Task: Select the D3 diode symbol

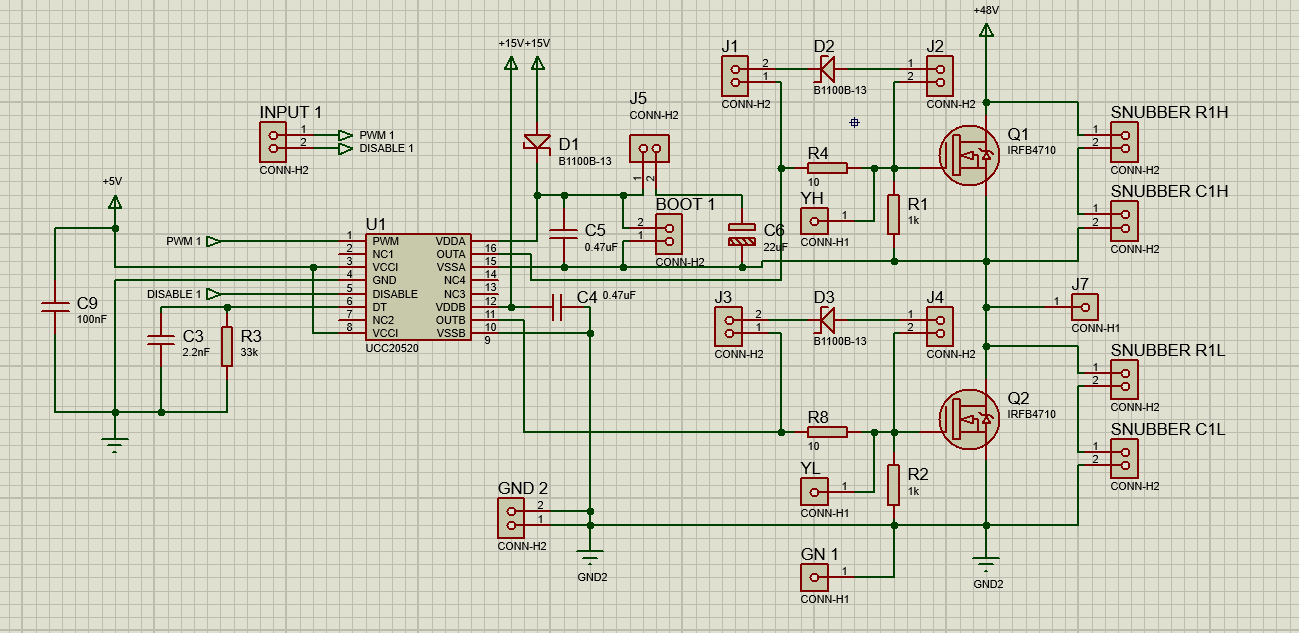Action: [826, 319]
